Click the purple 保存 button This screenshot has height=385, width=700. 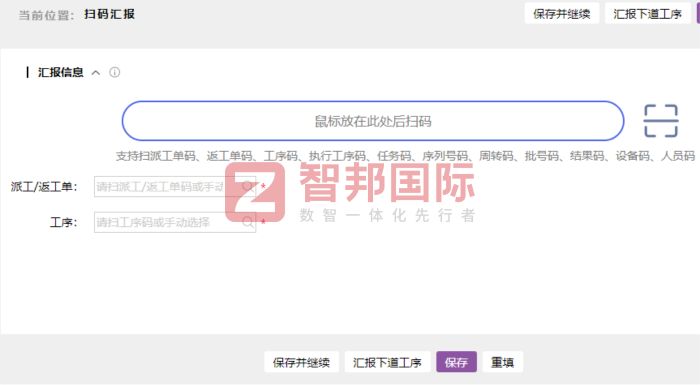point(456,362)
